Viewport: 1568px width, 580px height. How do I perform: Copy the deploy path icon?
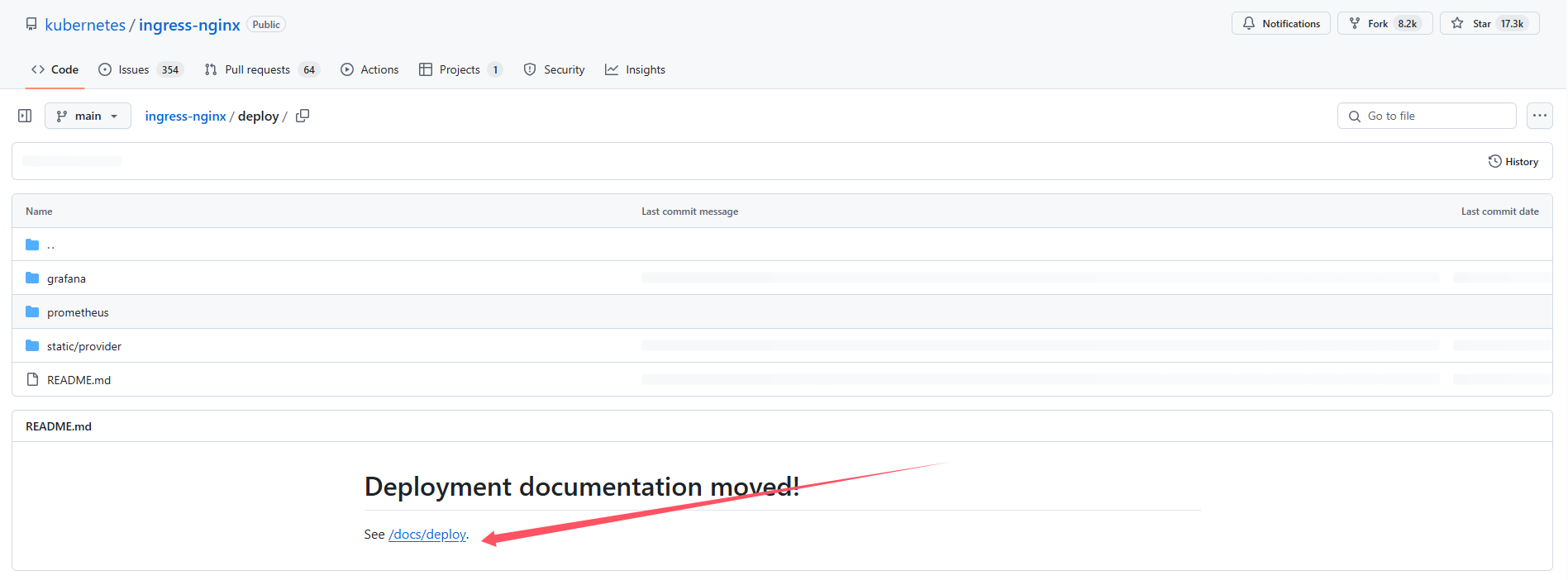pyautogui.click(x=303, y=116)
